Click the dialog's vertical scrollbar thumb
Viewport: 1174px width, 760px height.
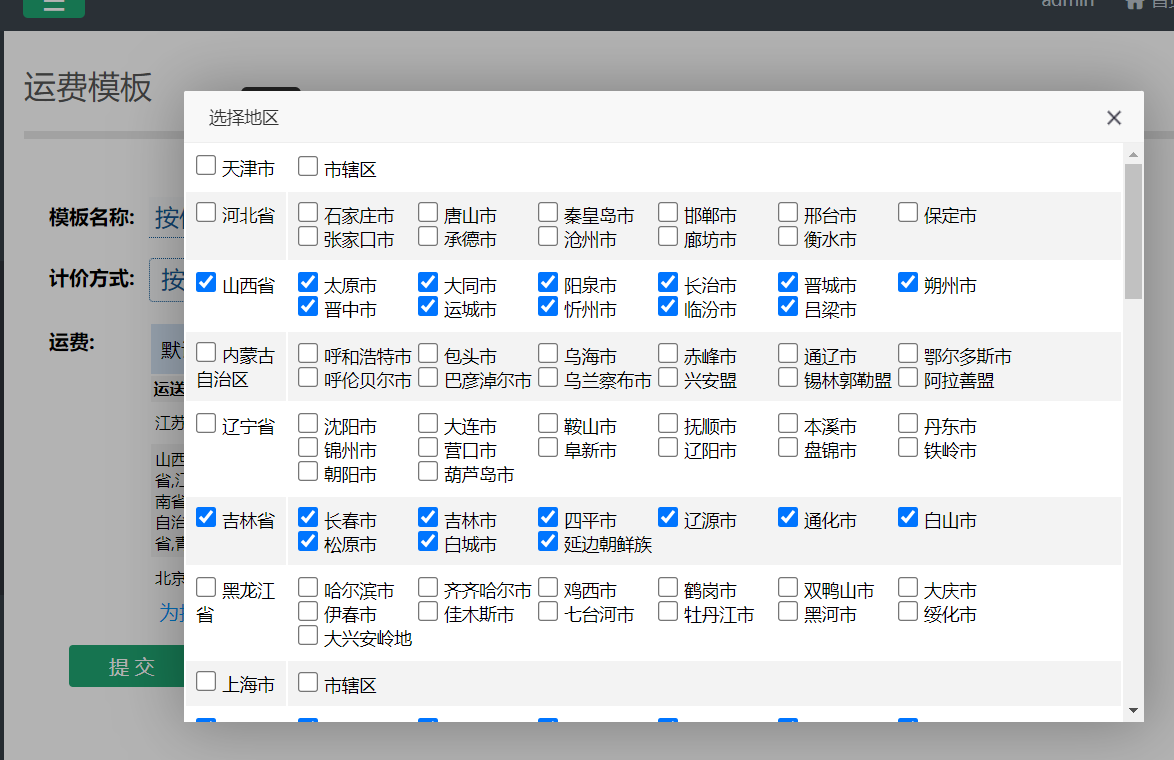click(1133, 231)
